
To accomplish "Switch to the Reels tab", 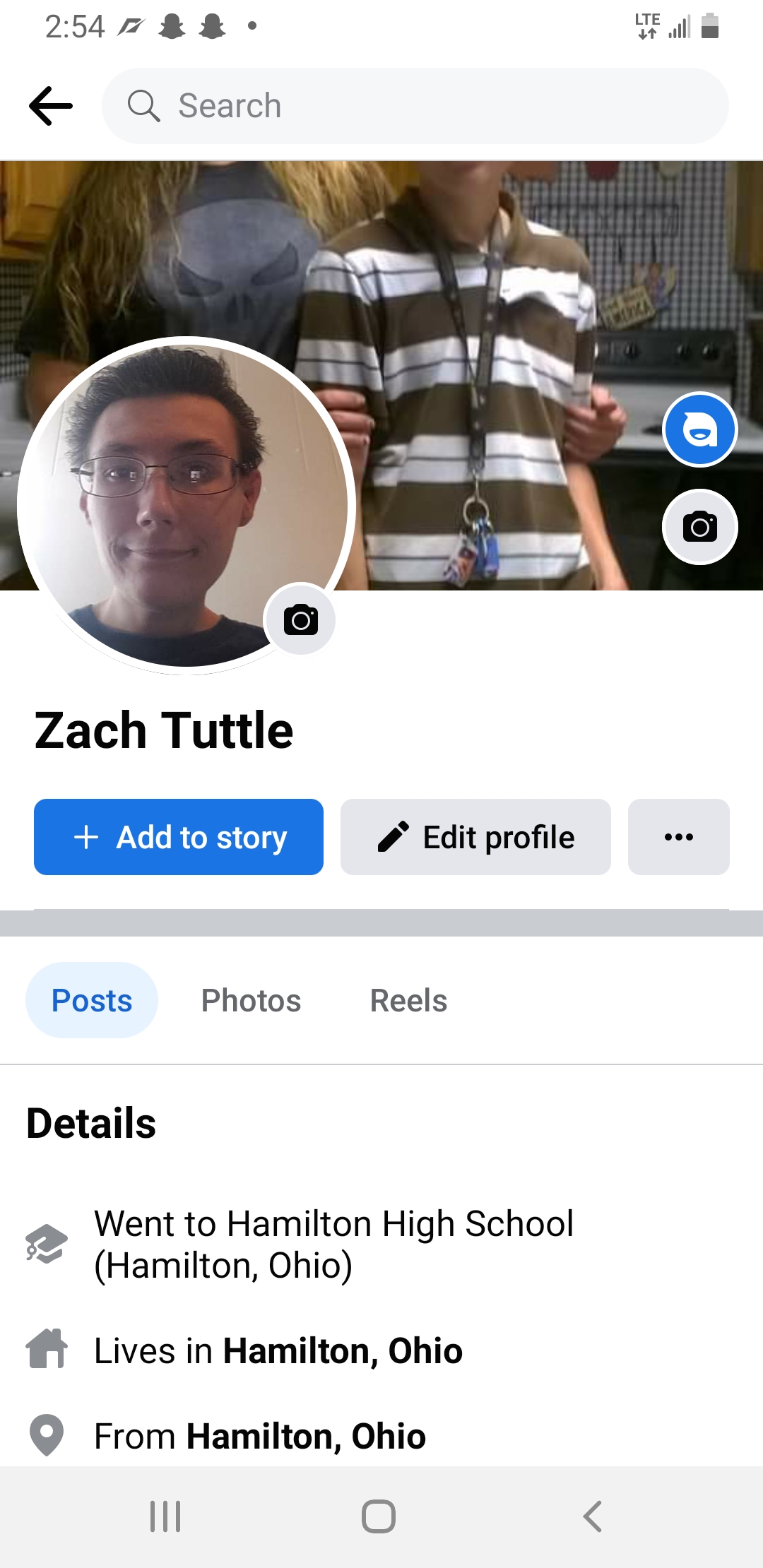I will click(408, 1000).
